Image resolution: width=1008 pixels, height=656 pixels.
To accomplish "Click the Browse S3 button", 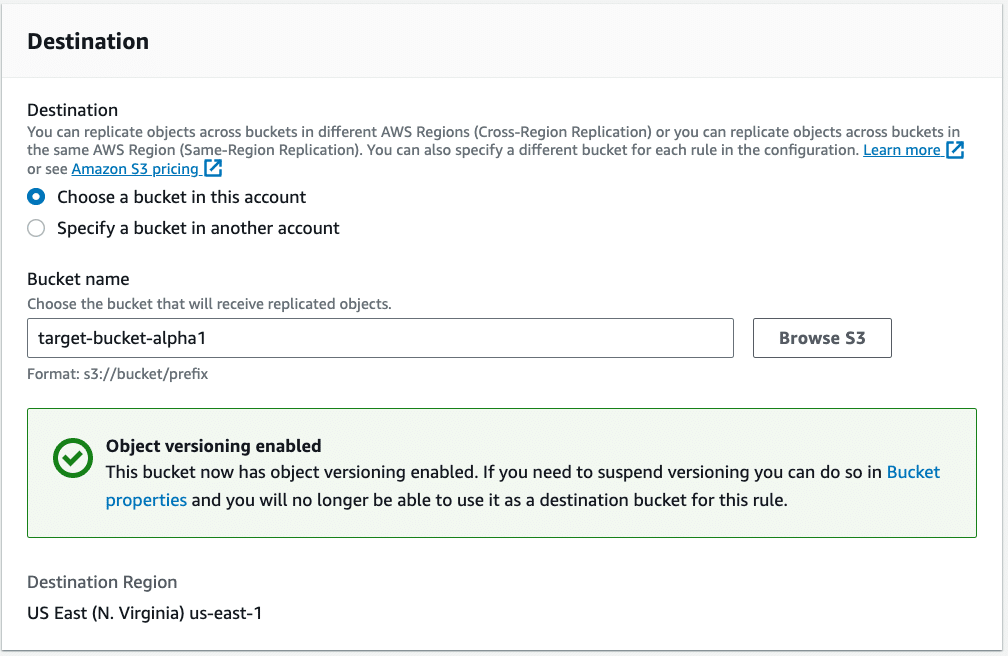I will coord(822,338).
